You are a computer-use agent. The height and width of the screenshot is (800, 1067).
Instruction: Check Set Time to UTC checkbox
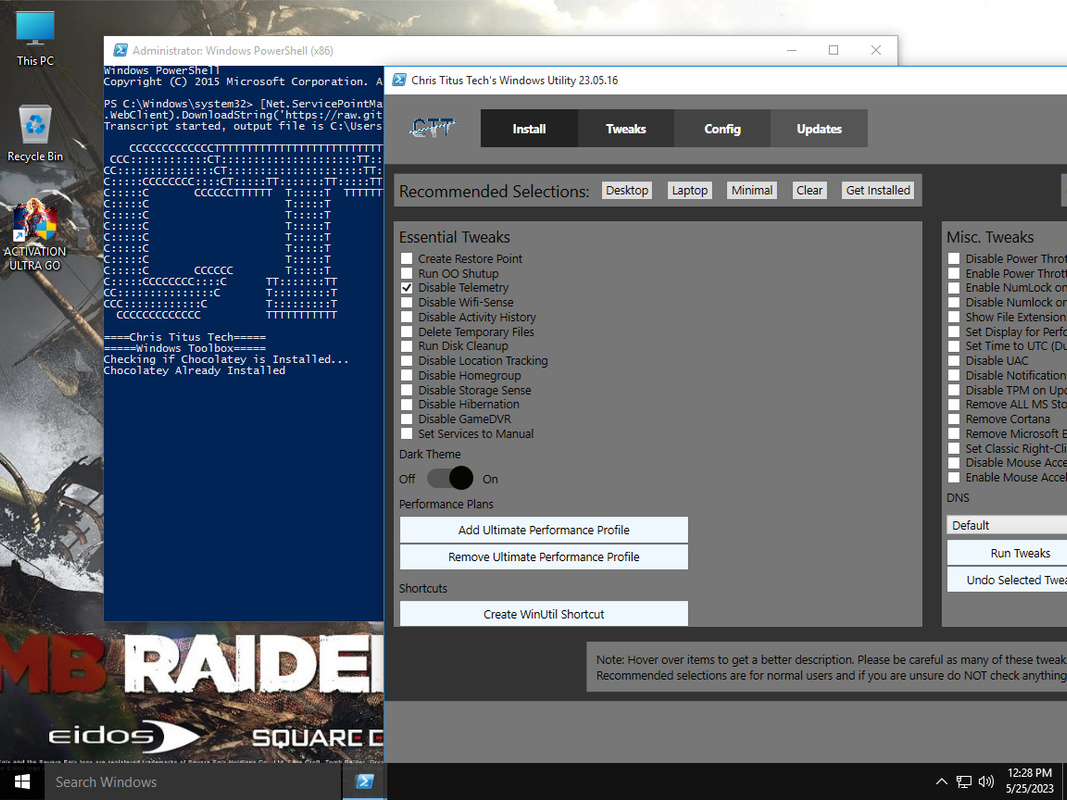[x=954, y=346]
